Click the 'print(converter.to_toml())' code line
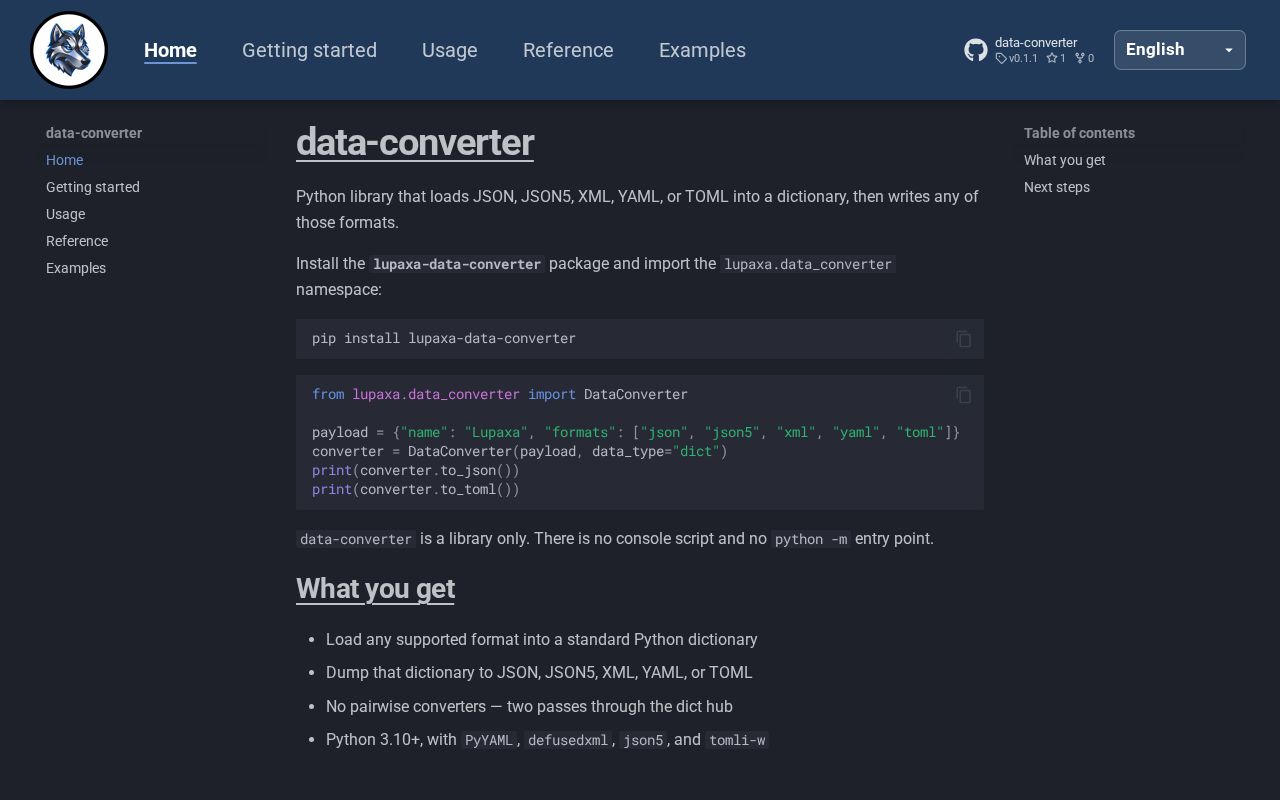The width and height of the screenshot is (1280, 800). pyautogui.click(x=416, y=489)
